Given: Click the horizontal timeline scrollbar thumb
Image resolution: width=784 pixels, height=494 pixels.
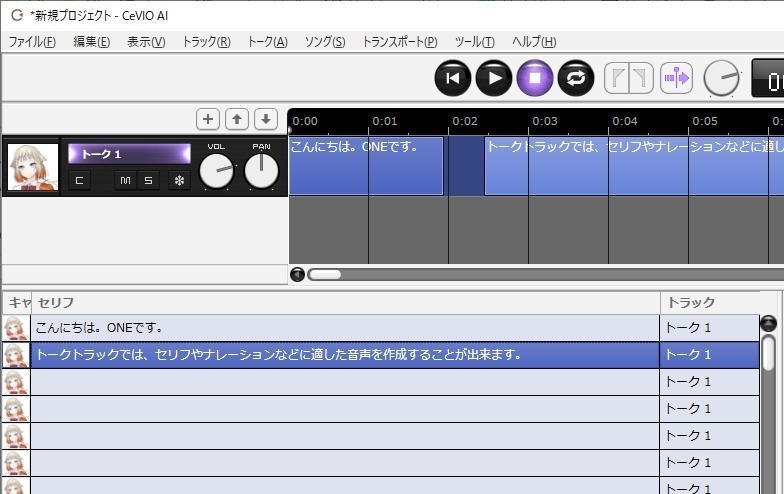Looking at the screenshot, I should 324,274.
